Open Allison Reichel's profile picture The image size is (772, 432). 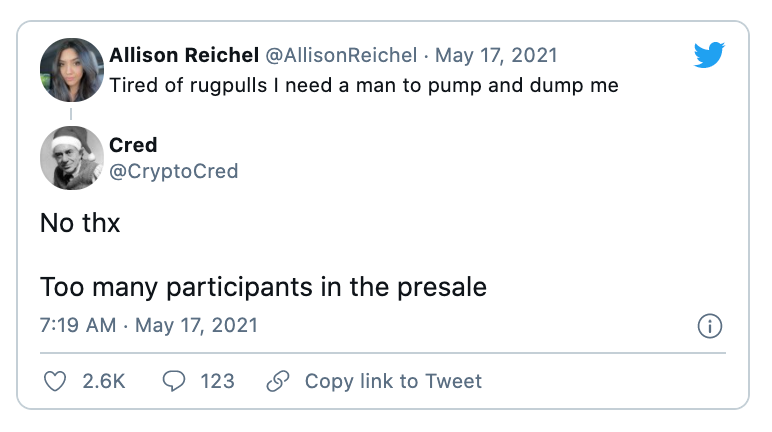pos(72,70)
